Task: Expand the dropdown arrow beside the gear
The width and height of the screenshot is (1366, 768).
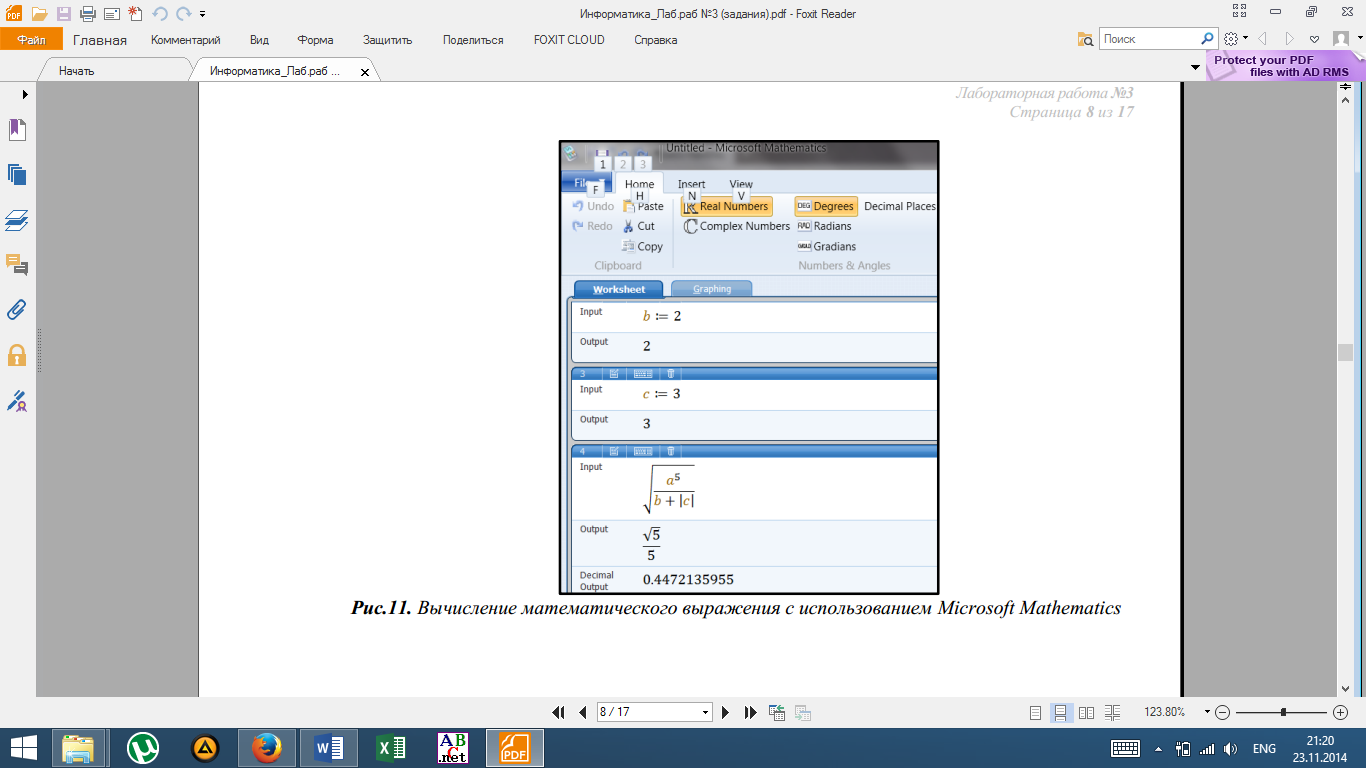Action: click(x=1245, y=40)
